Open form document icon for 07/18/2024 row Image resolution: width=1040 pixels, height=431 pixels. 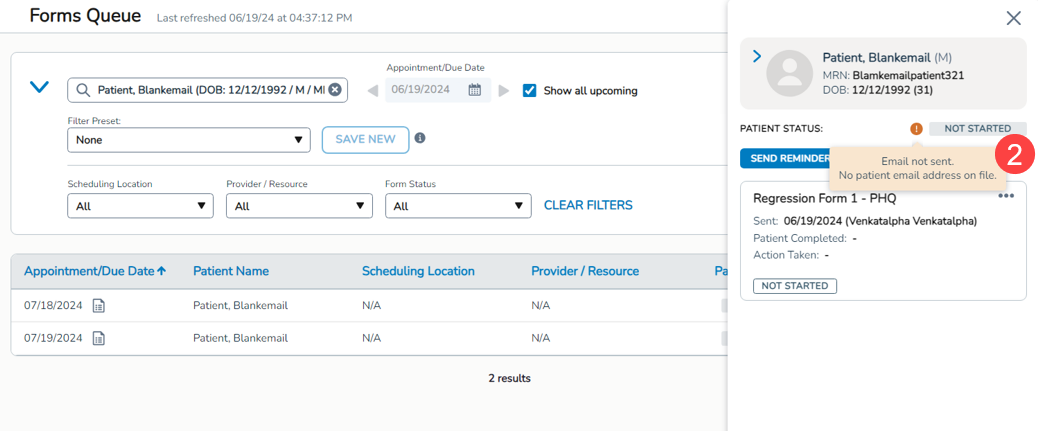click(99, 305)
